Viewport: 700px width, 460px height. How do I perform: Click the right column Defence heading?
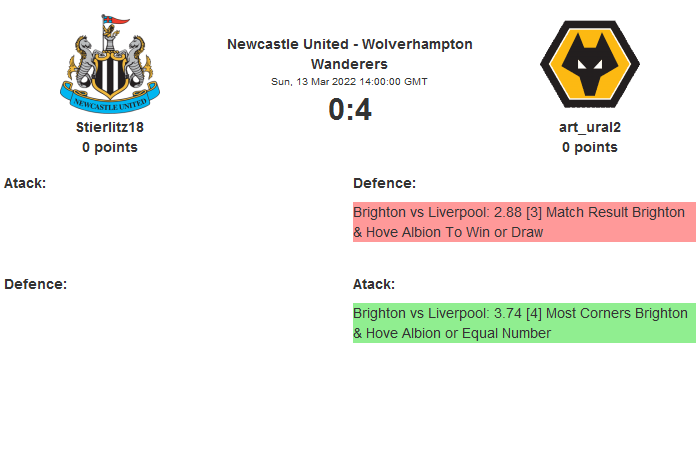coord(384,183)
